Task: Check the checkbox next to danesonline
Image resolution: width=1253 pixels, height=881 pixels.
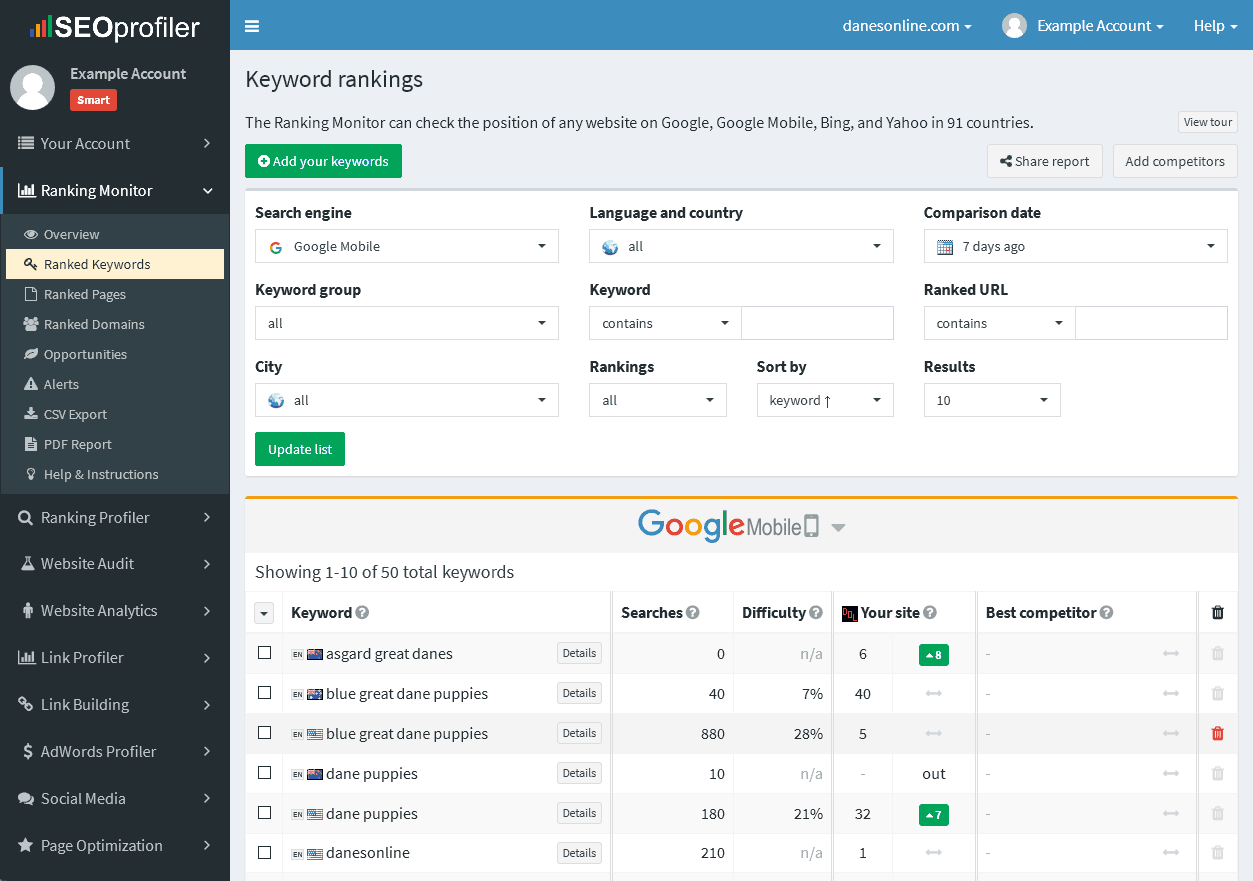Action: pyautogui.click(x=264, y=852)
